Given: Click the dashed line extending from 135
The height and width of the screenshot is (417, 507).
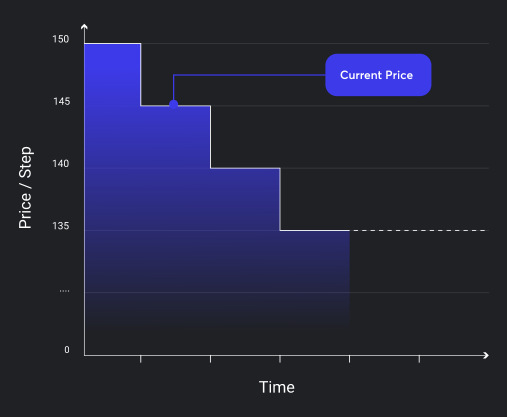Looking at the screenshot, I should pos(419,230).
